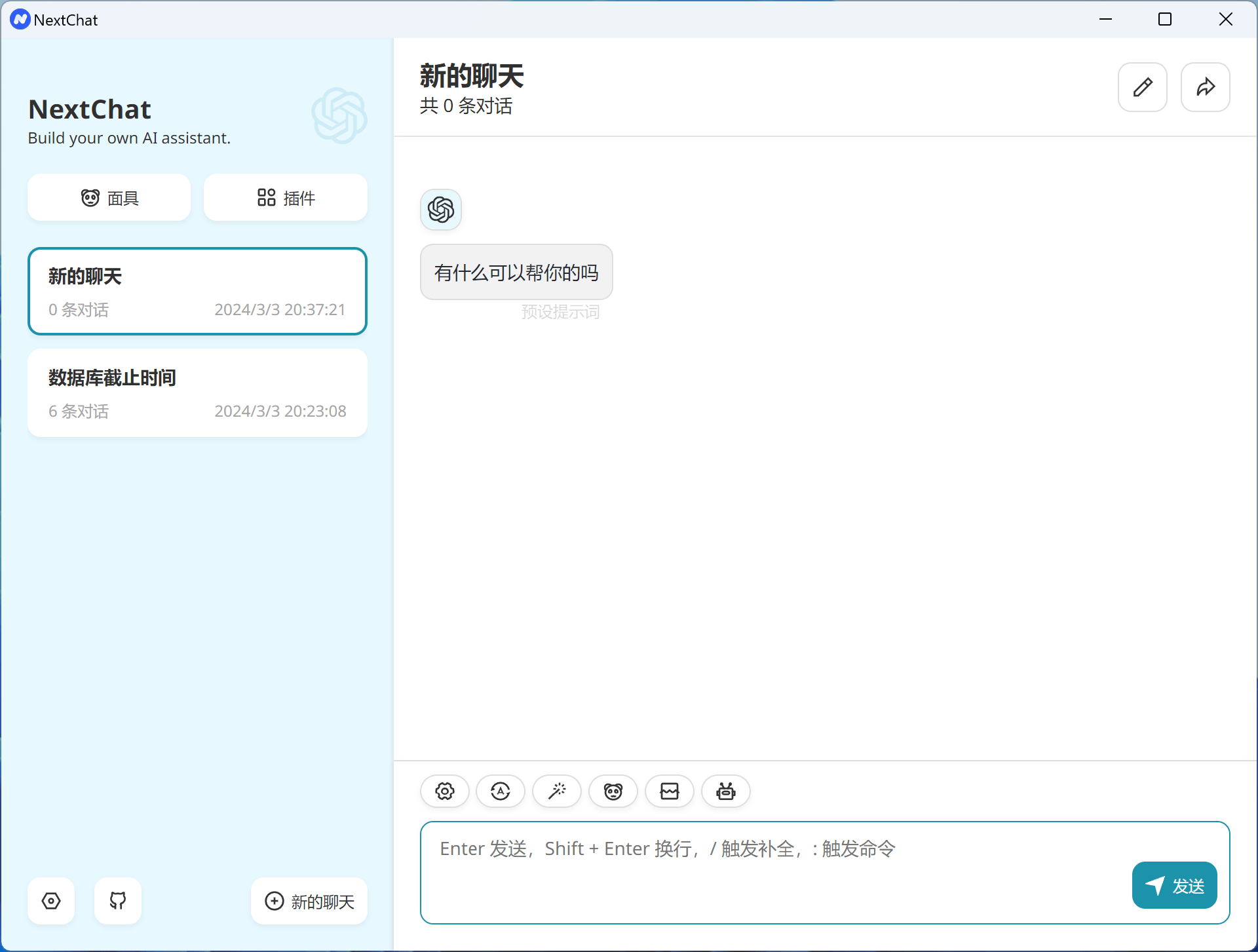Send the message with 发送 button
The image size is (1258, 952).
click(x=1174, y=885)
